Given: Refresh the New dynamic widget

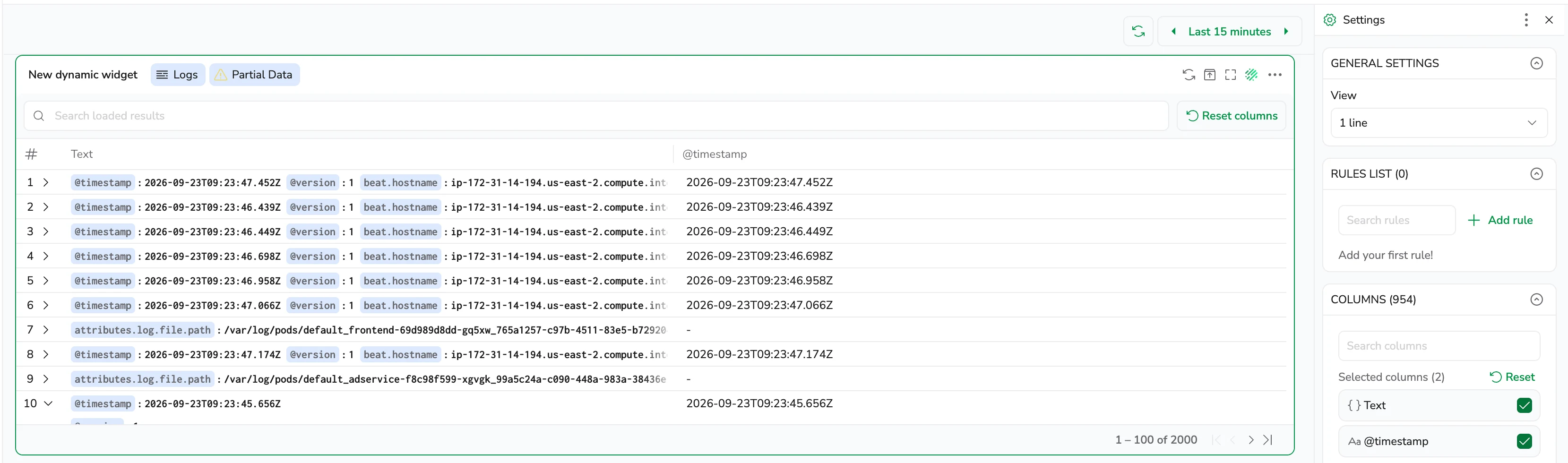Looking at the screenshot, I should (1188, 75).
